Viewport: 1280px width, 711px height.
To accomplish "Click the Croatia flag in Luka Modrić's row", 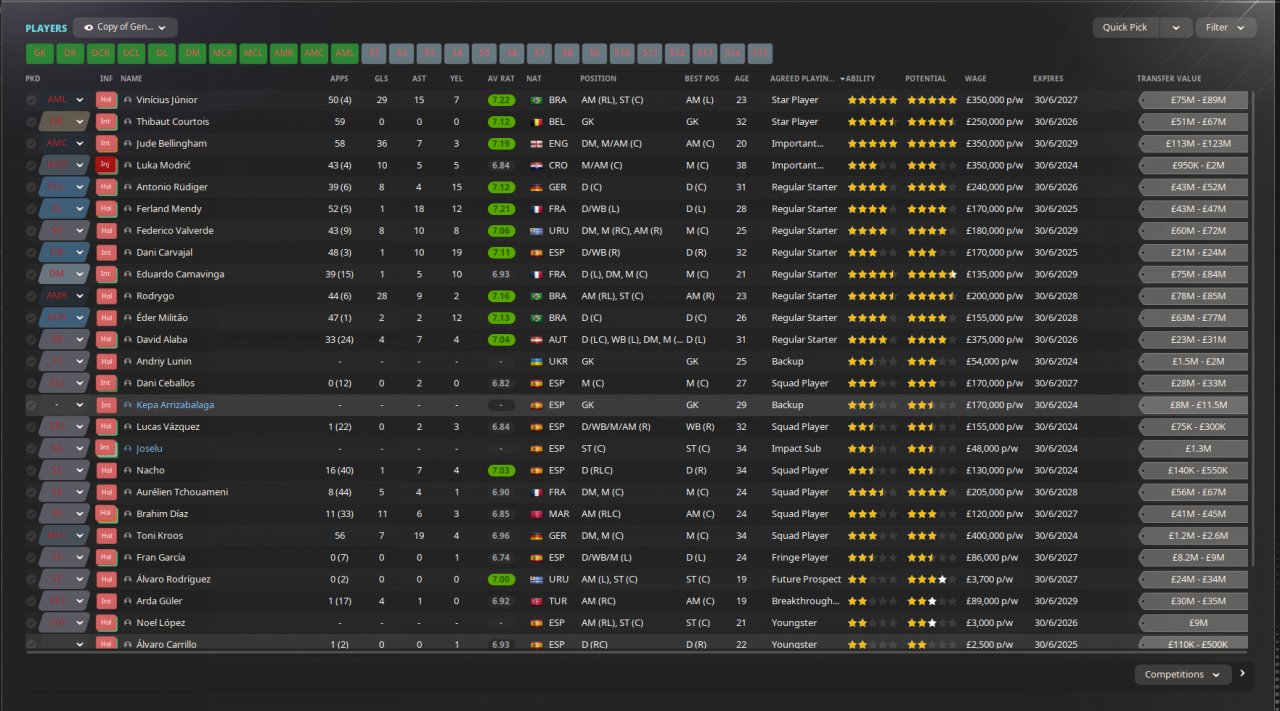I will pyautogui.click(x=536, y=165).
